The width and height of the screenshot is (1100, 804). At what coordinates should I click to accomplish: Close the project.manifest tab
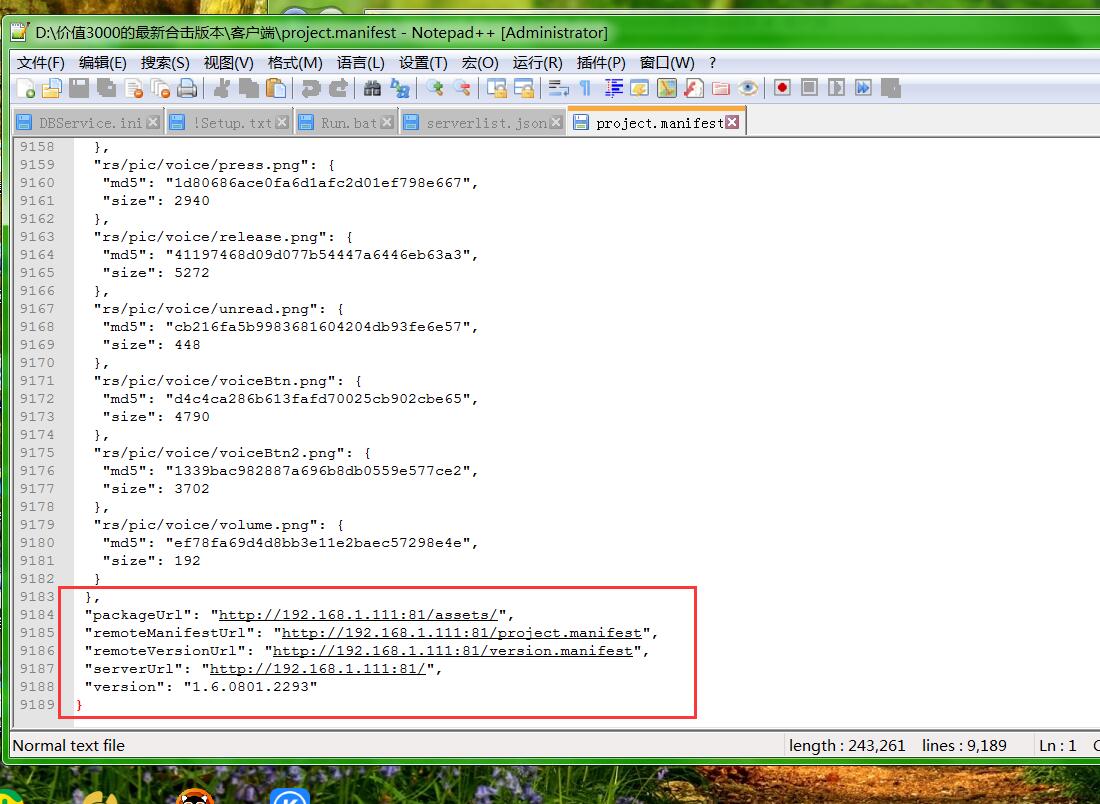[x=732, y=122]
